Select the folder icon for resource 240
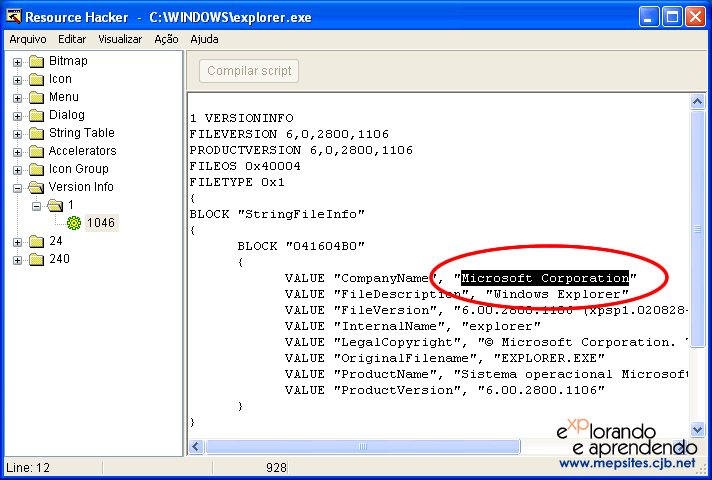 click(x=36, y=259)
